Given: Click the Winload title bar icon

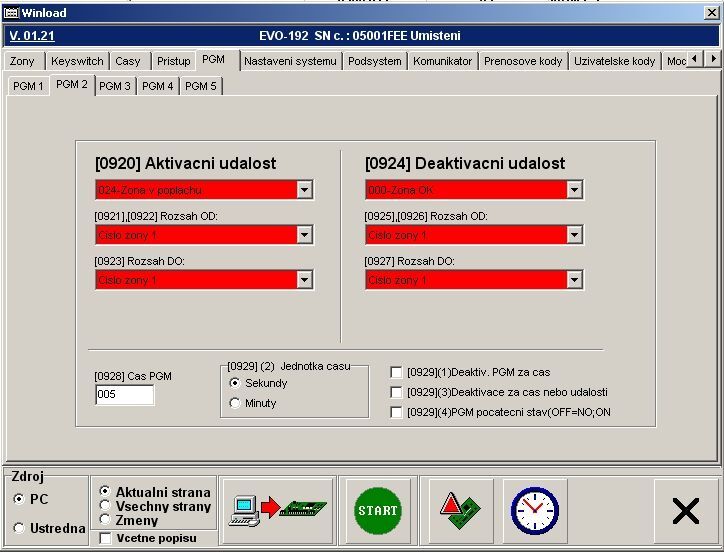Looking at the screenshot, I should [x=9, y=10].
